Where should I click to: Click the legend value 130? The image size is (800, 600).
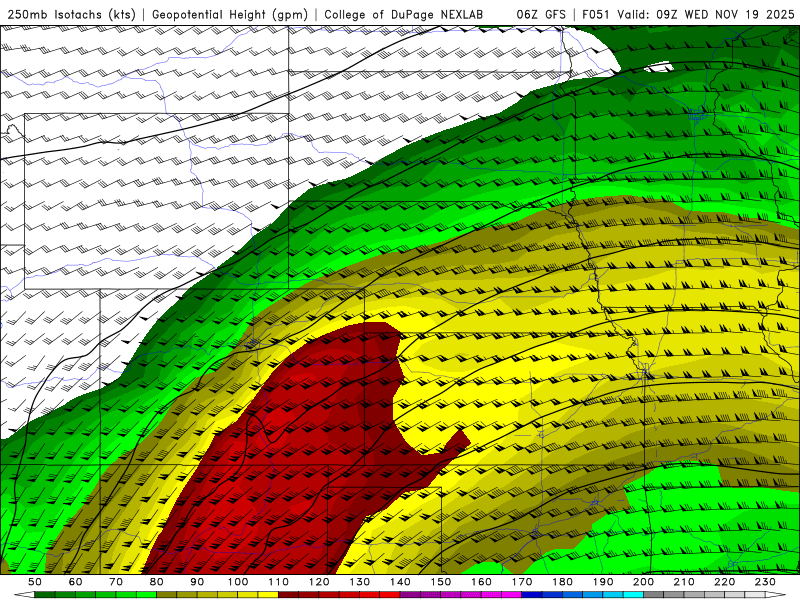[360, 582]
